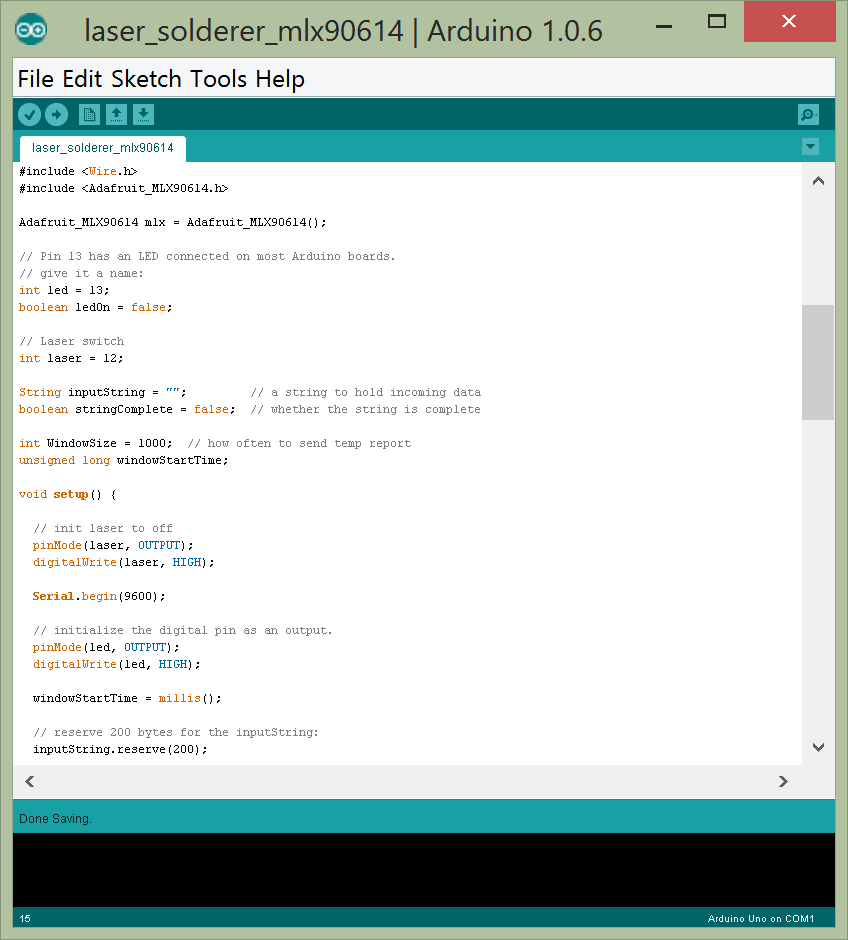
Task: Click the horizontal scrollbar left arrow
Action: 30,781
